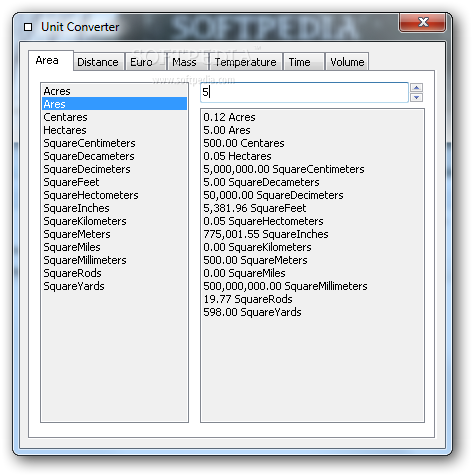
Task: Choose SquareMeters in the unit list
Action: click(114, 234)
